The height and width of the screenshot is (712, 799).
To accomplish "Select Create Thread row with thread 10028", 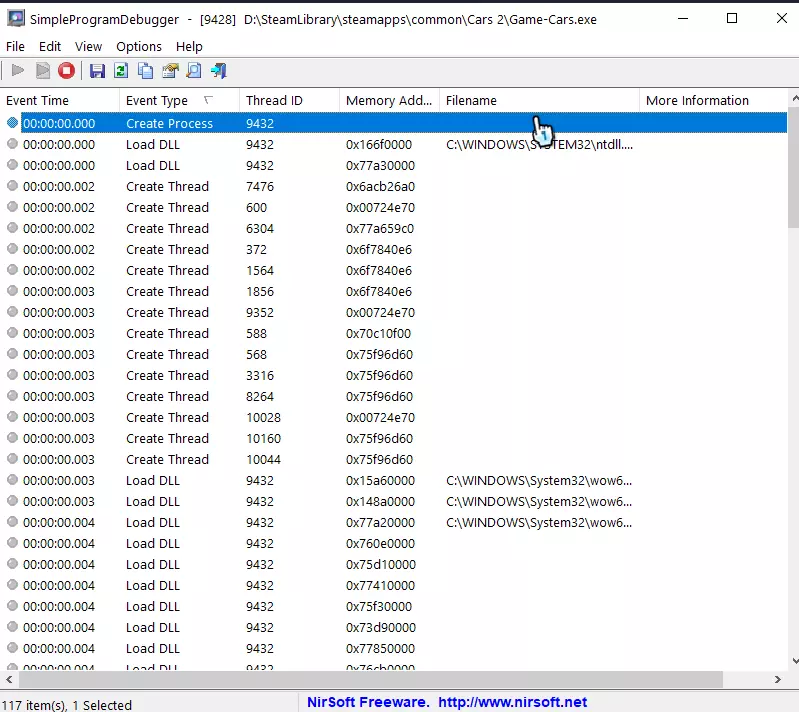I will coord(167,418).
